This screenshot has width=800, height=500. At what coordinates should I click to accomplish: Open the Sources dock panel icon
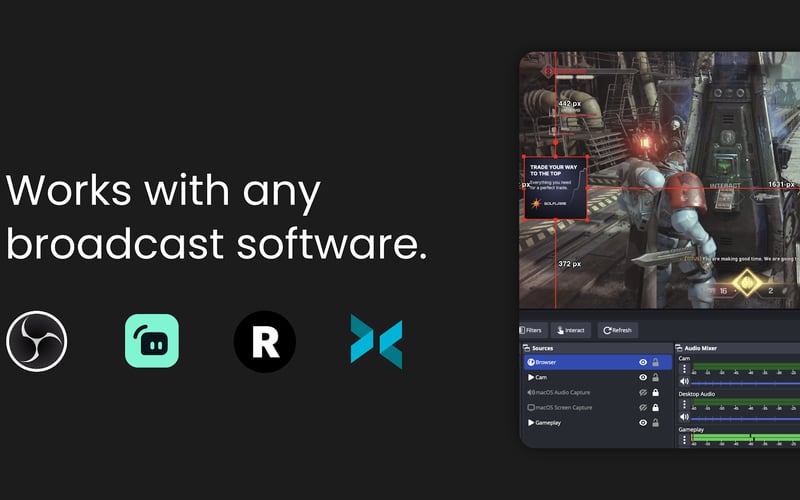[526, 348]
